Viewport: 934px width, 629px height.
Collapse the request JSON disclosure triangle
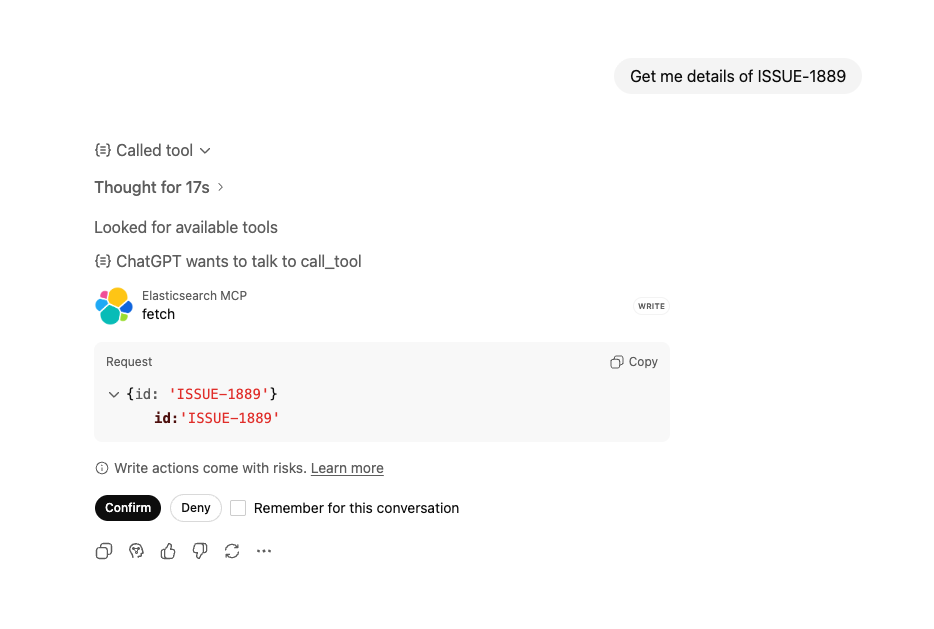pos(114,394)
